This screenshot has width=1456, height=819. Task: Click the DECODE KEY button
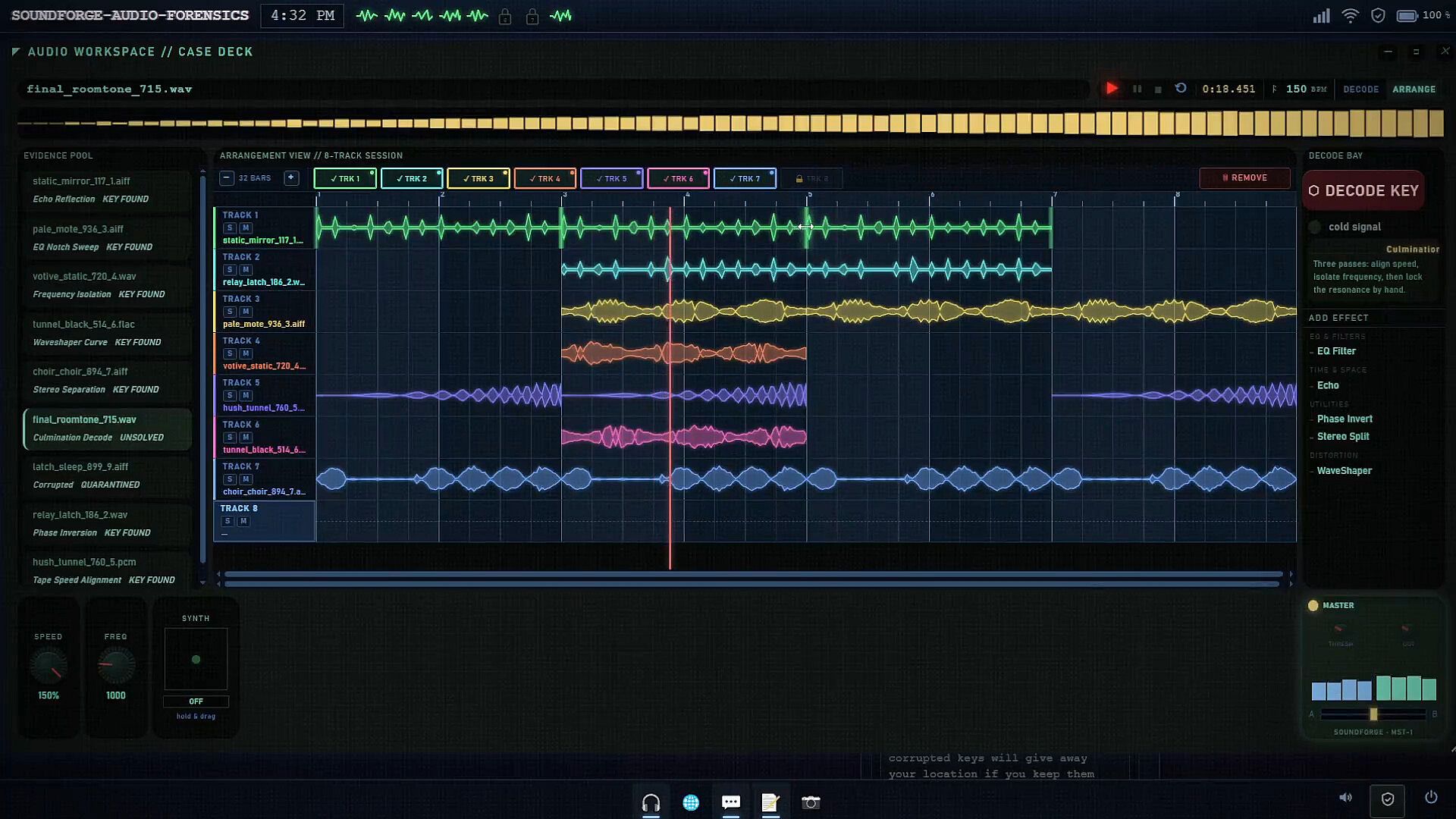coord(1363,191)
